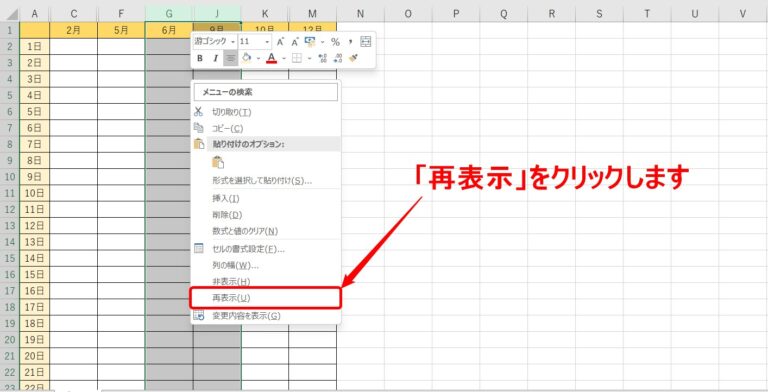Open セルの書式設定(F) dialog entry
Viewport: 768px width, 392px height.
coord(265,249)
